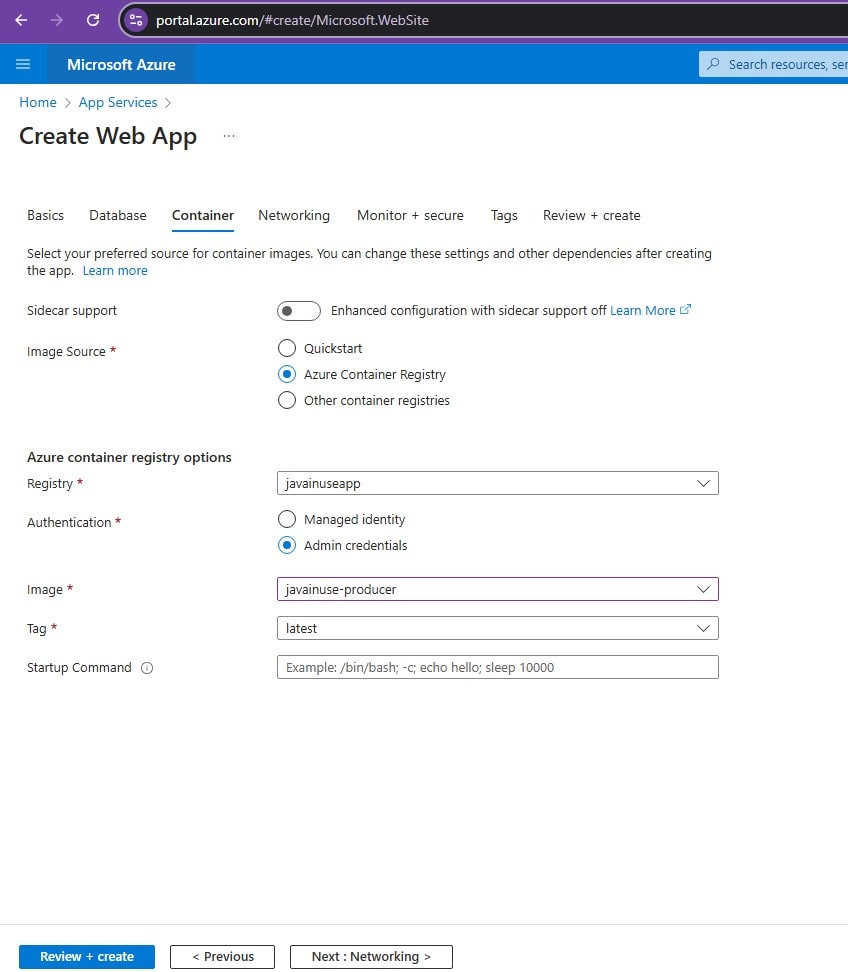Open the sidecar Learn More link
Image resolution: width=848 pixels, height=972 pixels.
pos(643,311)
